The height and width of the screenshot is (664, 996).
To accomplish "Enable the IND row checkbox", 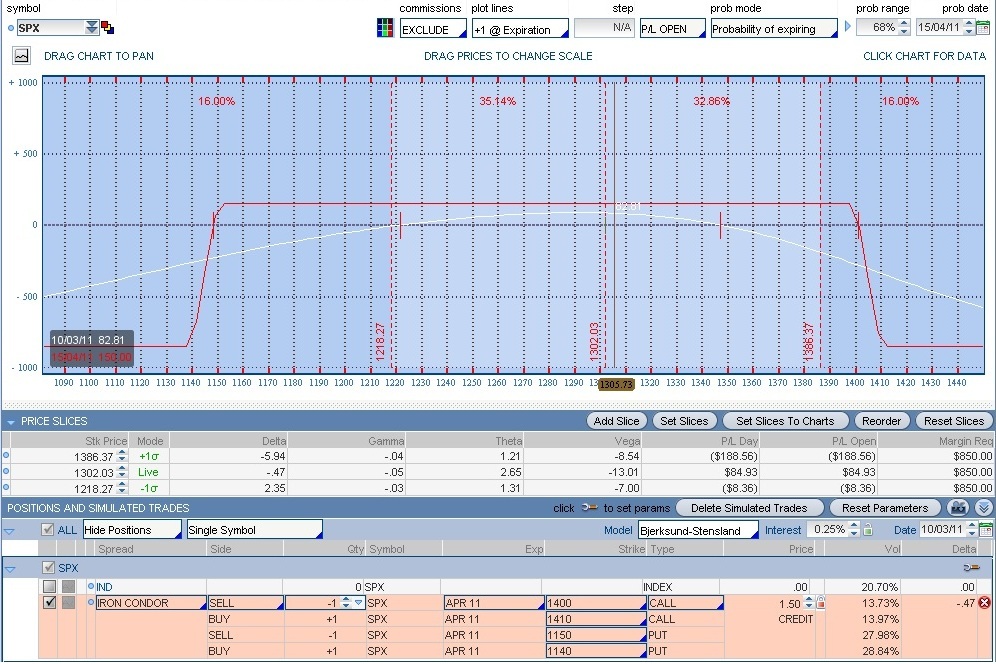I will (x=50, y=587).
